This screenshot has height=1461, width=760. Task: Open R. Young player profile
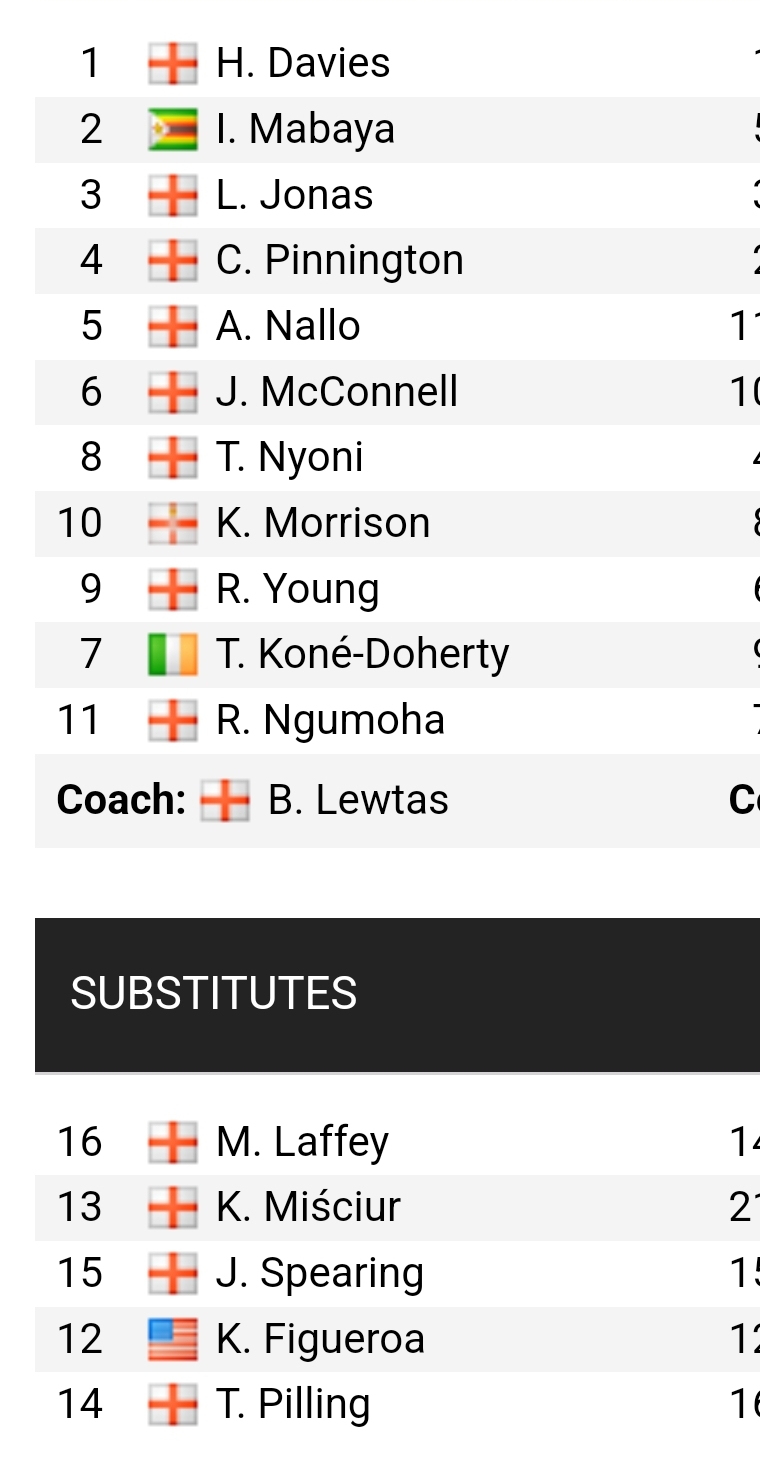(x=297, y=590)
